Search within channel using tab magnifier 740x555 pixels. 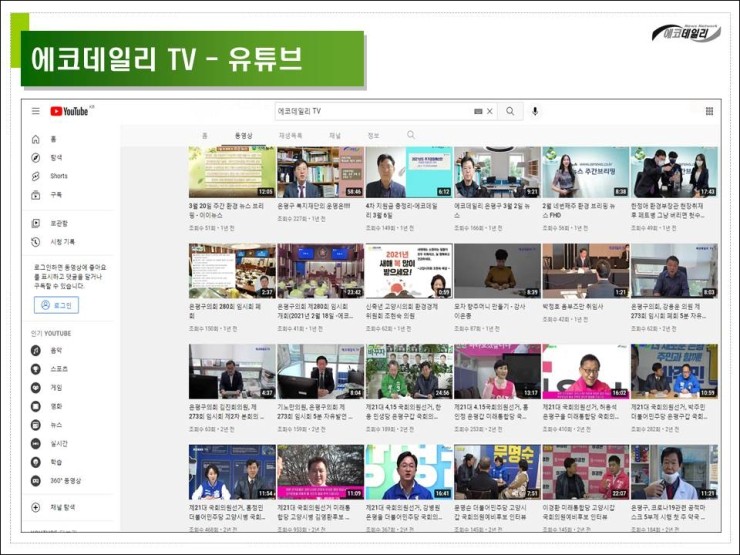click(x=411, y=135)
